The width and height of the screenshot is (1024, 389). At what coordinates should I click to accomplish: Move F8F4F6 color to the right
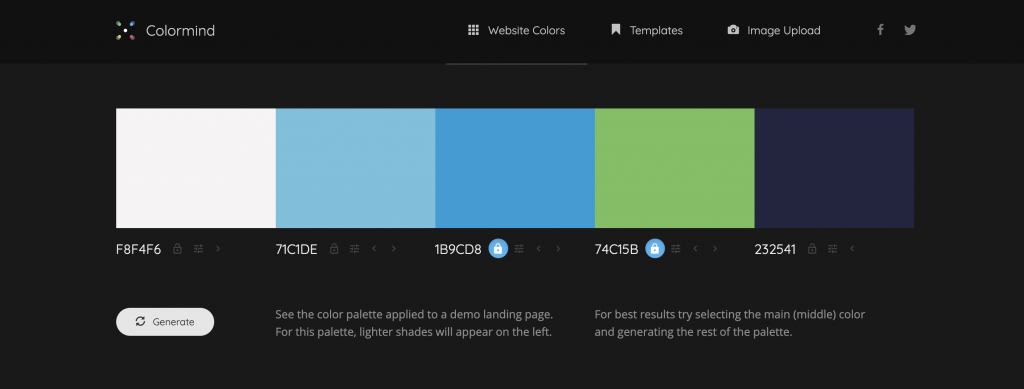218,249
